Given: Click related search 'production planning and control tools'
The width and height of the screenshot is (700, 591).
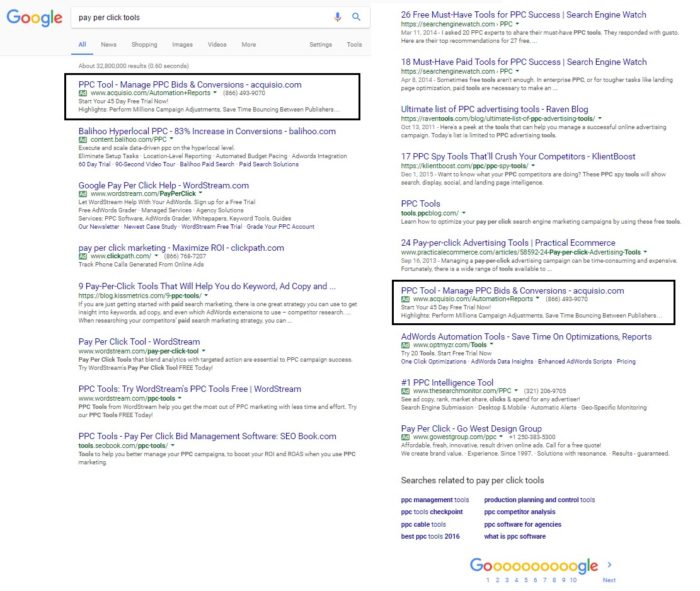Looking at the screenshot, I should point(539,500).
